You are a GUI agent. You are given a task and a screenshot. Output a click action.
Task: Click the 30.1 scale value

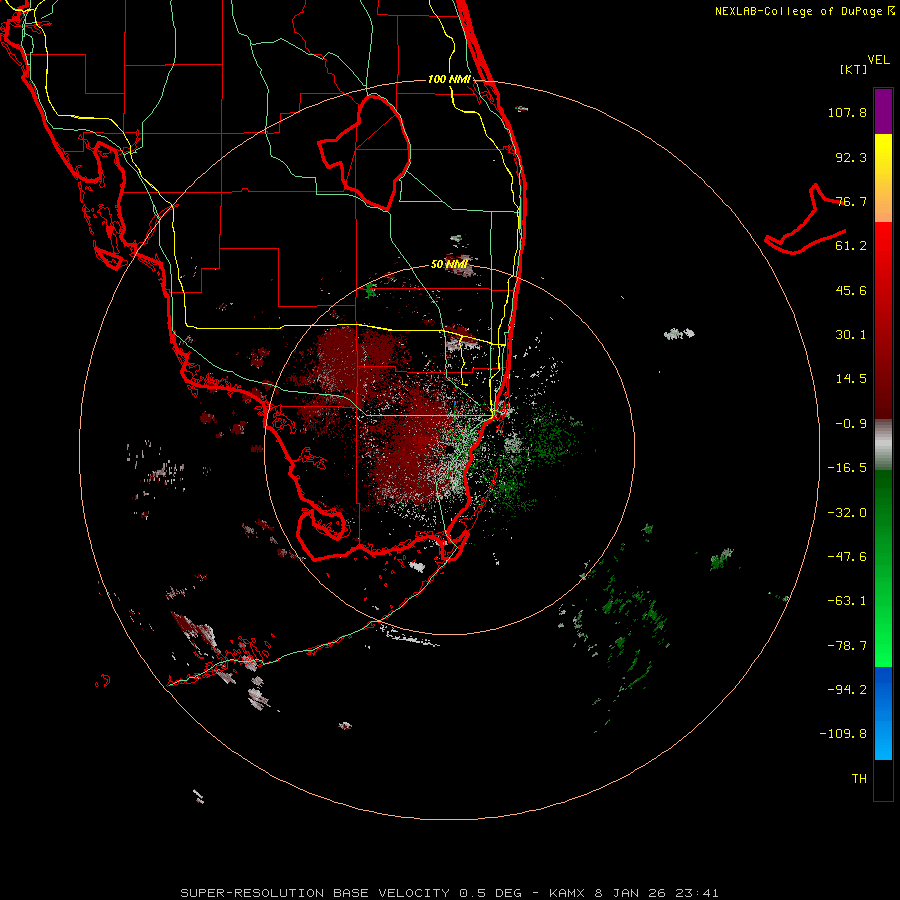pyautogui.click(x=851, y=335)
